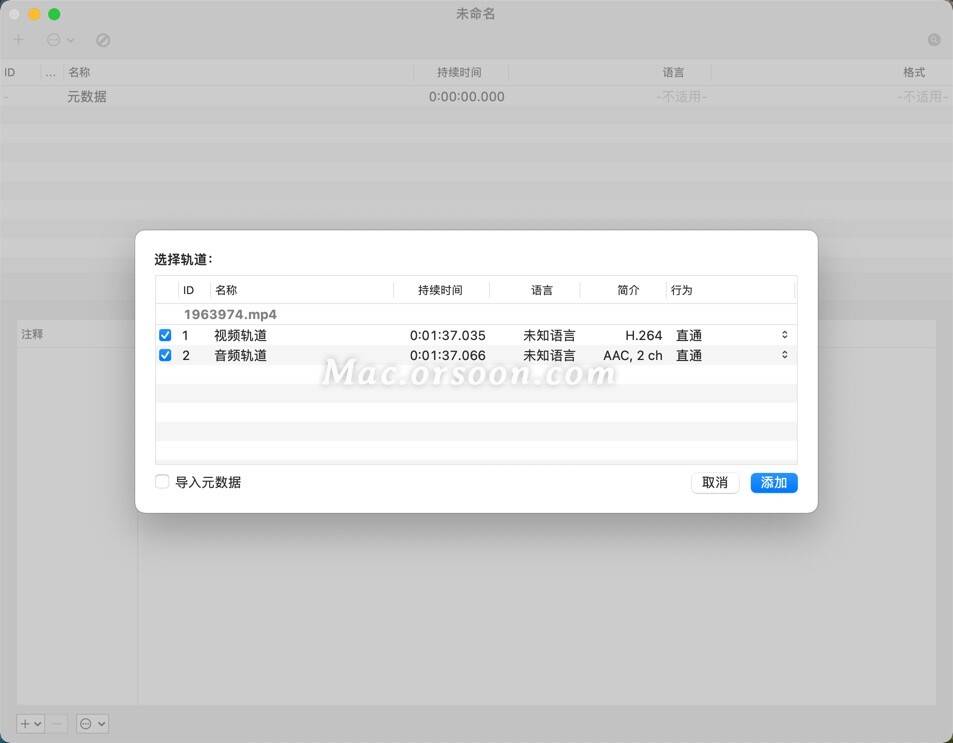Click the H.264 codec cell
The width and height of the screenshot is (953, 743).
point(643,335)
